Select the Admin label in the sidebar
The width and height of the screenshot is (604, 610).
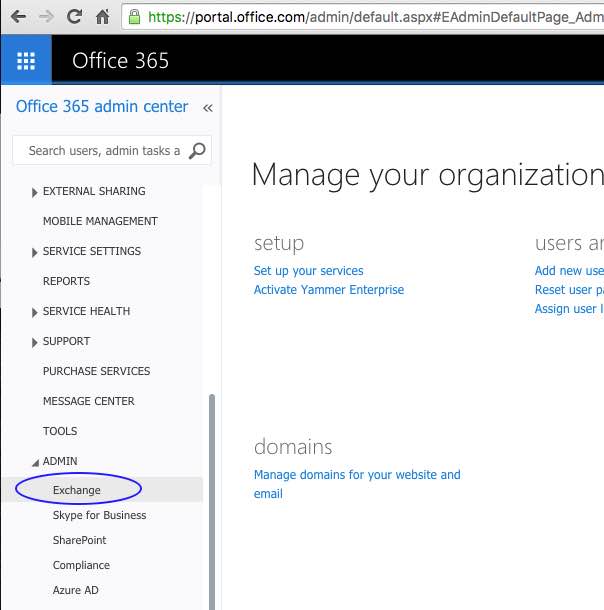[x=60, y=461]
